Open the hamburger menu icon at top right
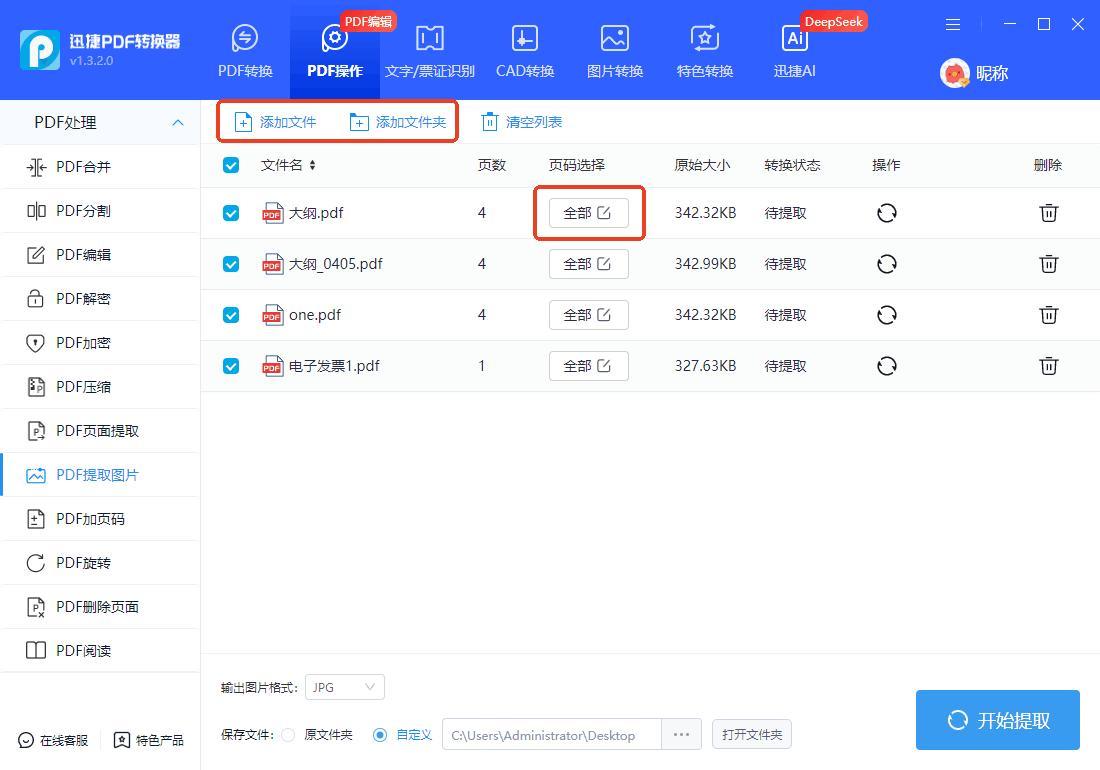 (x=953, y=24)
